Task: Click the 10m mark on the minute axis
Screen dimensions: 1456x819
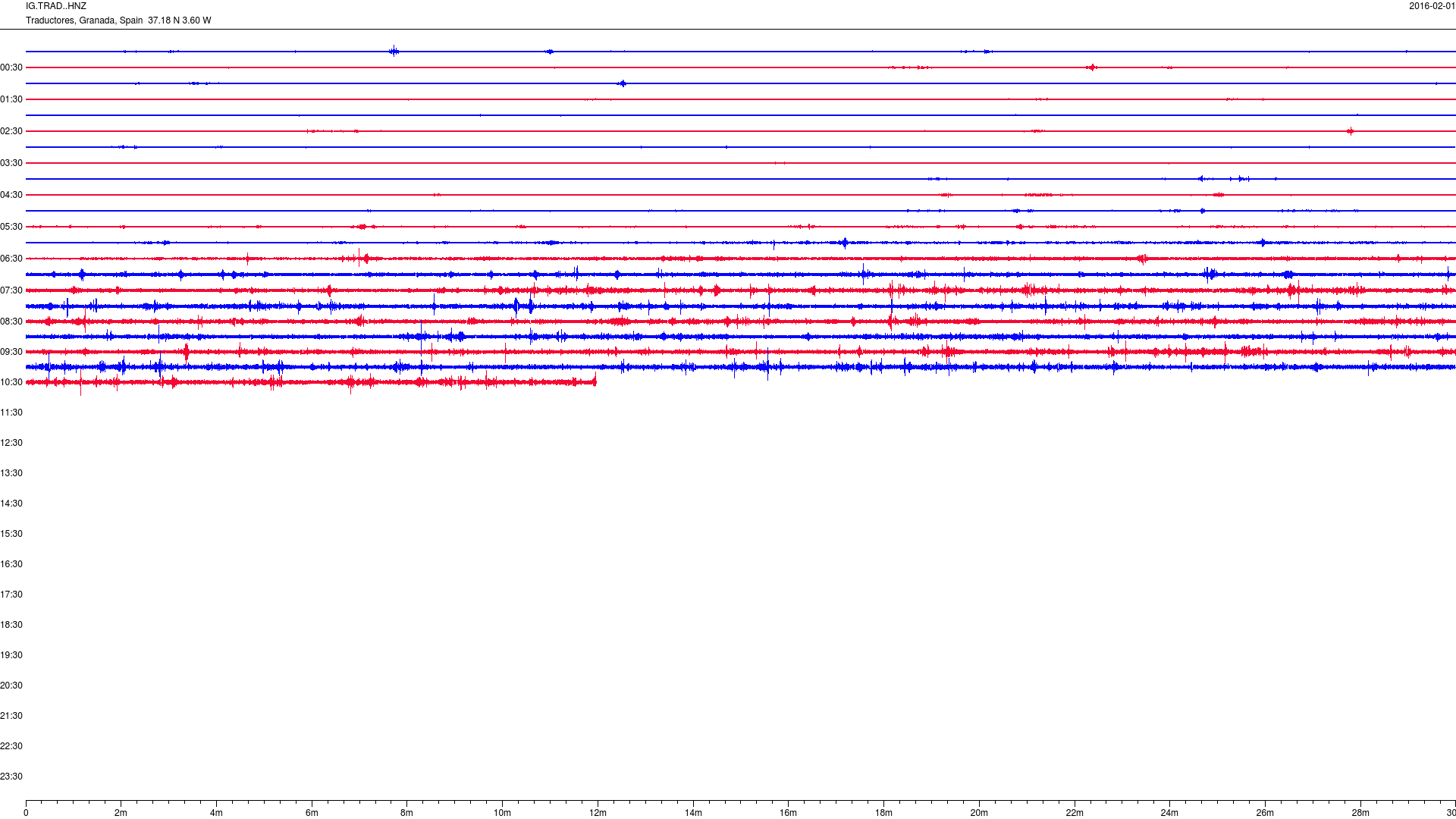Action: click(x=502, y=813)
